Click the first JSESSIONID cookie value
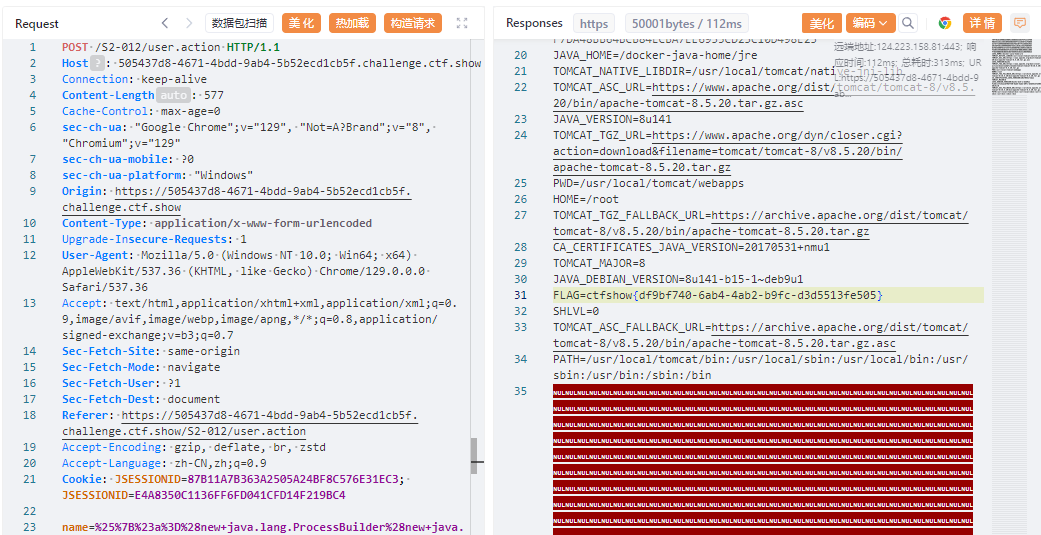The image size is (1041, 535). point(295,479)
